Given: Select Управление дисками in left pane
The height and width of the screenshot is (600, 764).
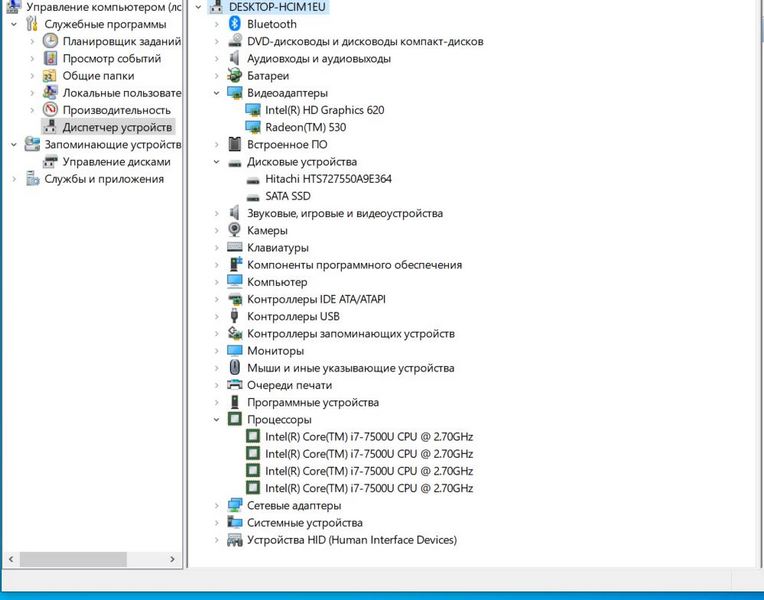Looking at the screenshot, I should pos(116,162).
